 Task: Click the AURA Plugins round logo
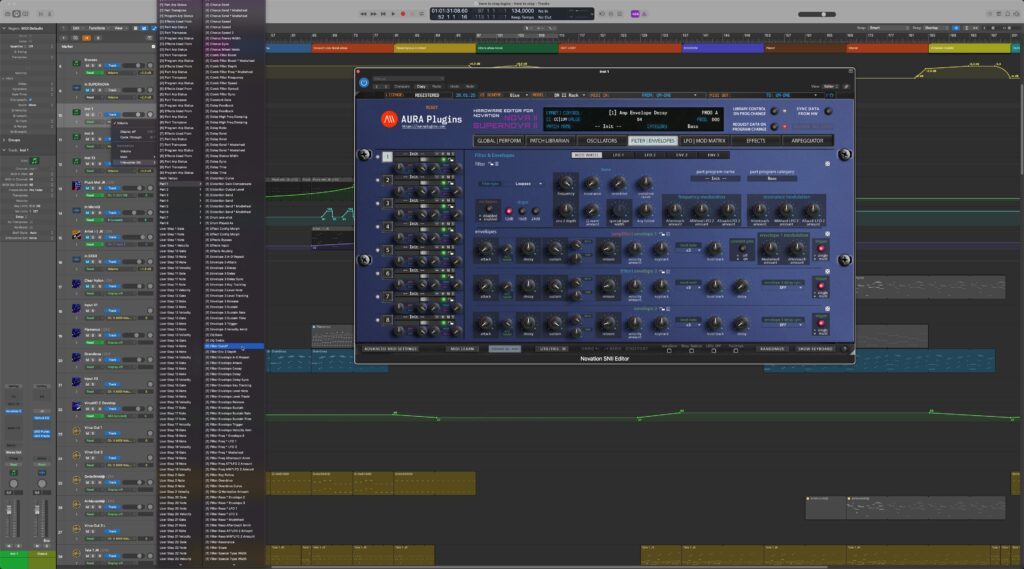tap(389, 119)
